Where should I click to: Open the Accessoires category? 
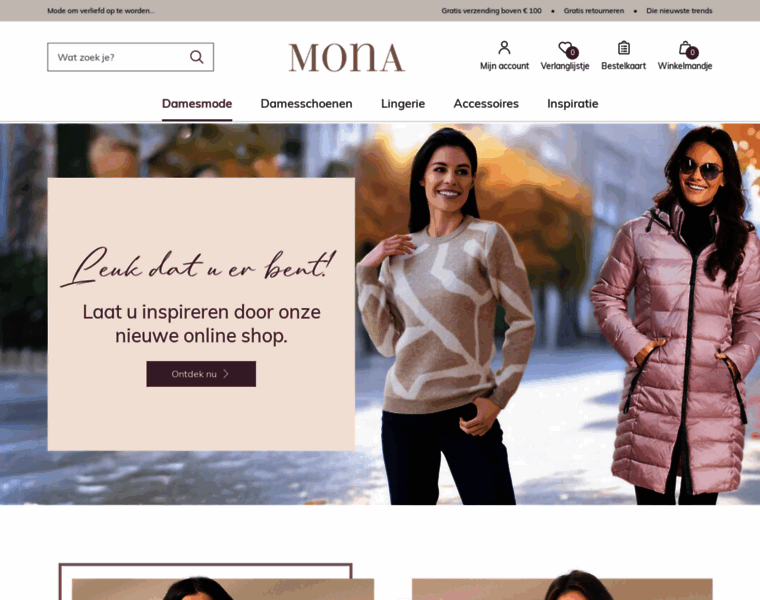pos(486,104)
